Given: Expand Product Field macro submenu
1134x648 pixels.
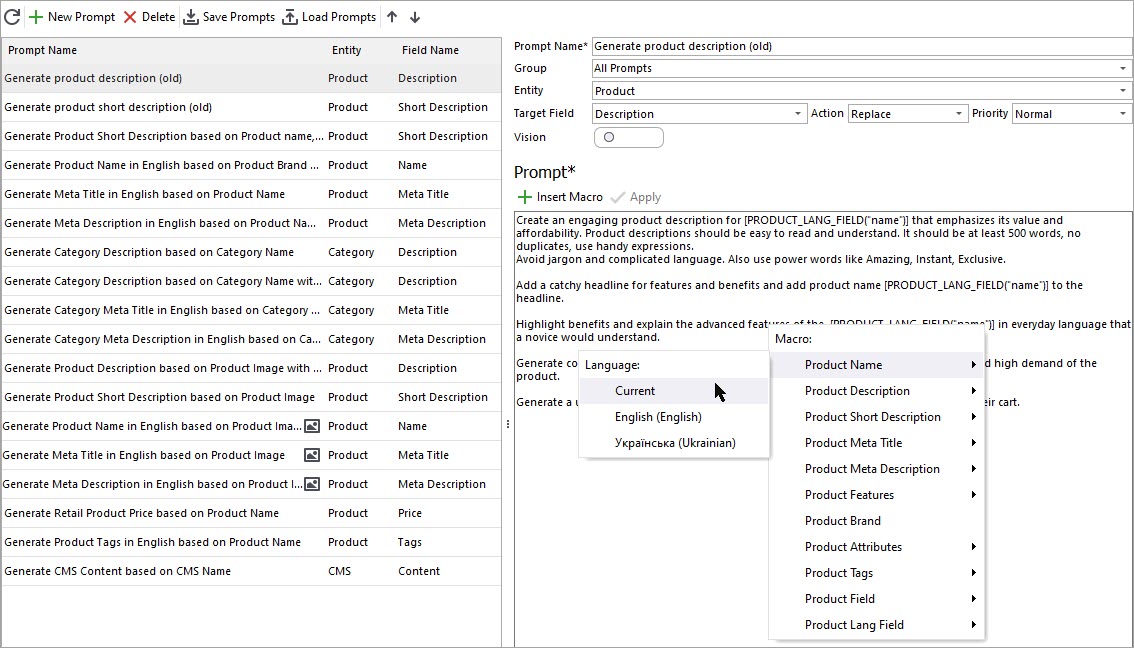Looking at the screenshot, I should [x=877, y=599].
